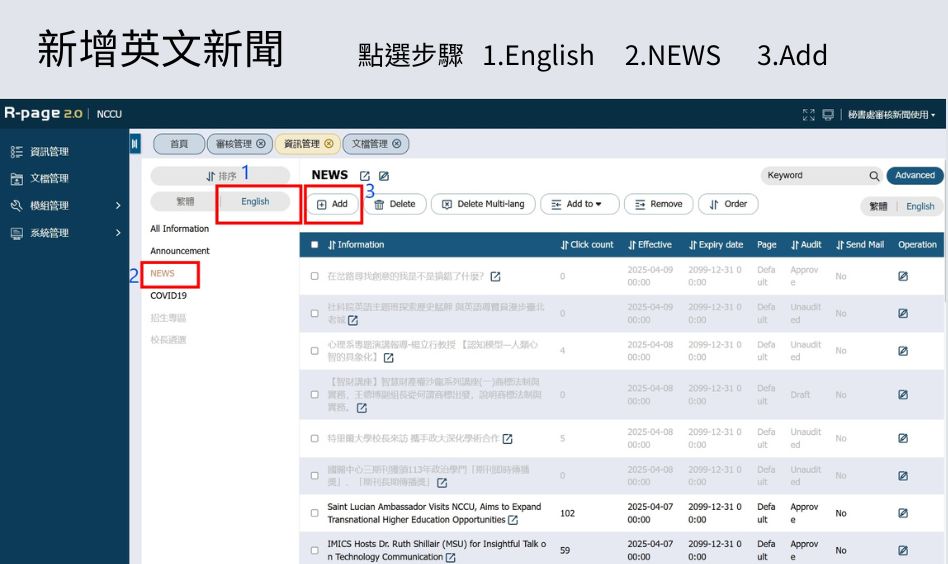Select NEWS category in list

[163, 274]
